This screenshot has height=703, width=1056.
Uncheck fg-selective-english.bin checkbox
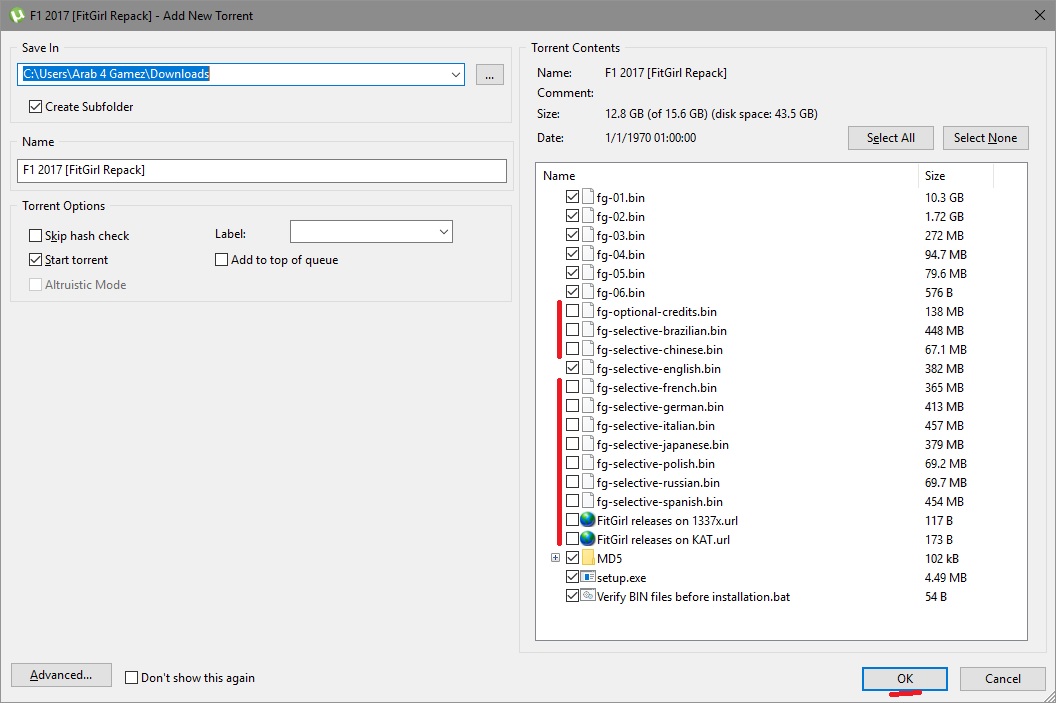coord(572,368)
